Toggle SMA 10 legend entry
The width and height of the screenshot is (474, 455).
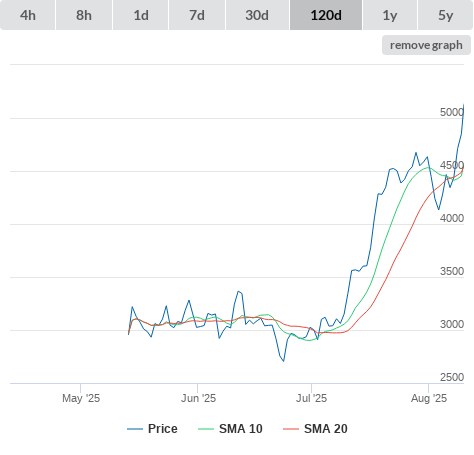pyautogui.click(x=241, y=429)
